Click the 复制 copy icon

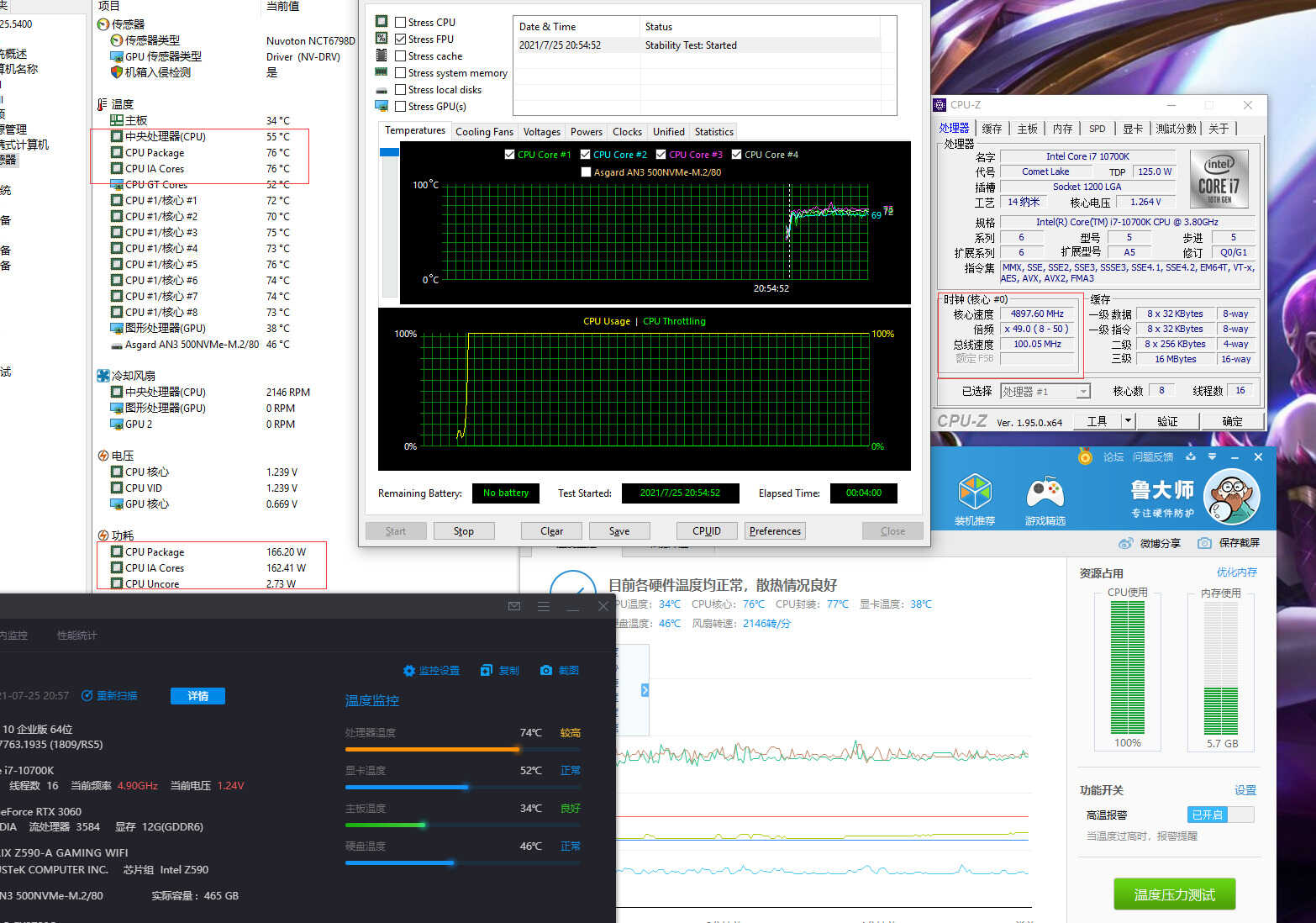tap(486, 670)
